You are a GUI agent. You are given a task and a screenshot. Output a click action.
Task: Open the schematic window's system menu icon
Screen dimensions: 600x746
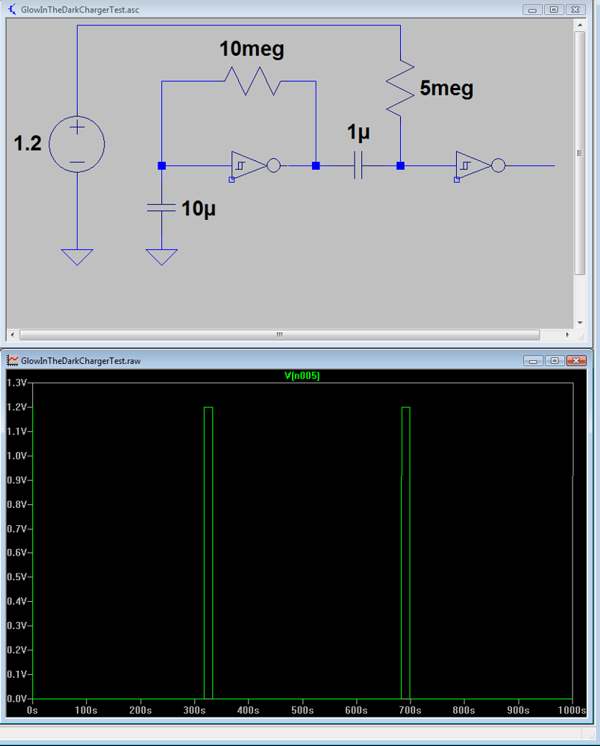pyautogui.click(x=12, y=9)
